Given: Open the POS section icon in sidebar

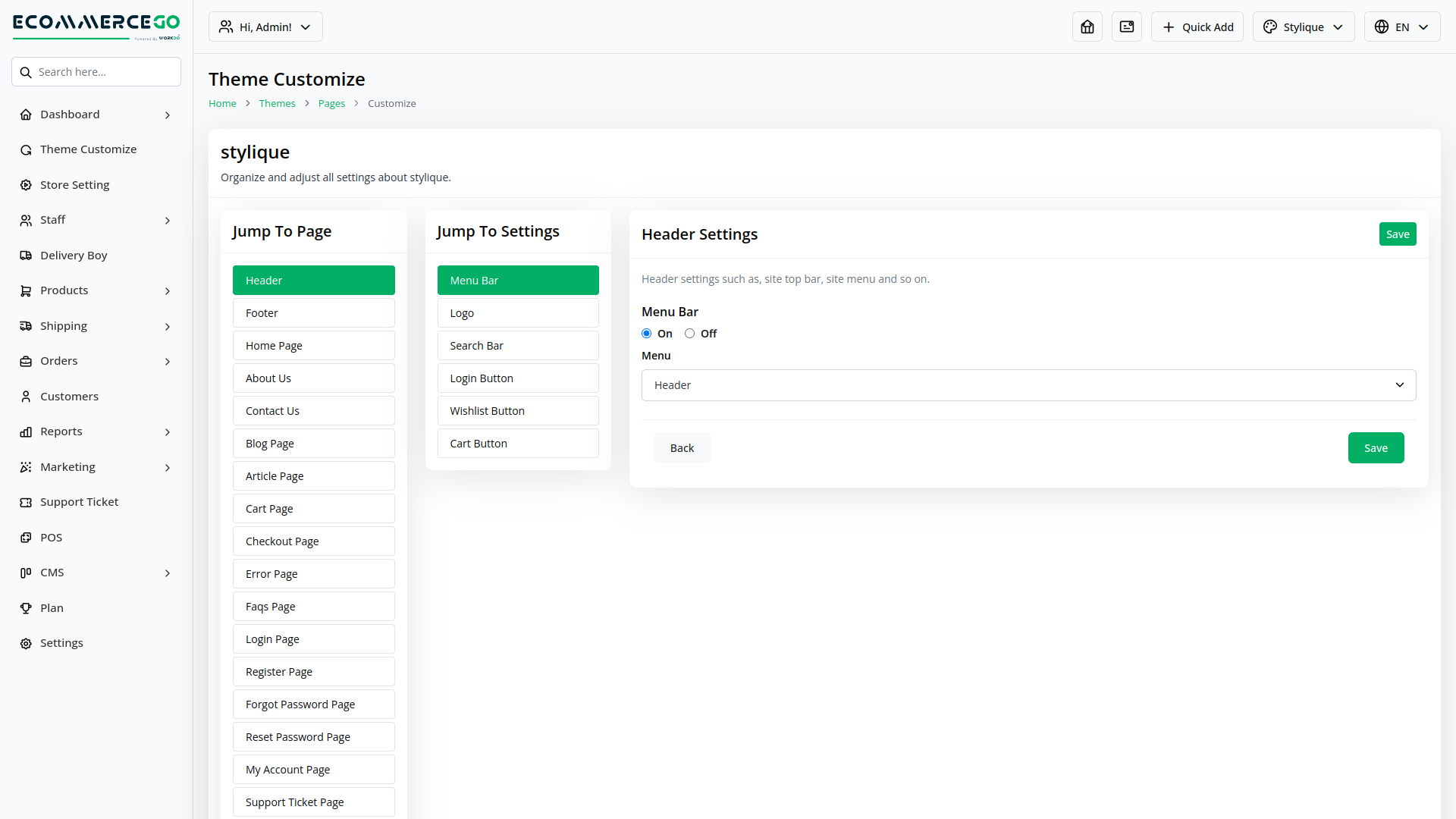Looking at the screenshot, I should tap(26, 537).
